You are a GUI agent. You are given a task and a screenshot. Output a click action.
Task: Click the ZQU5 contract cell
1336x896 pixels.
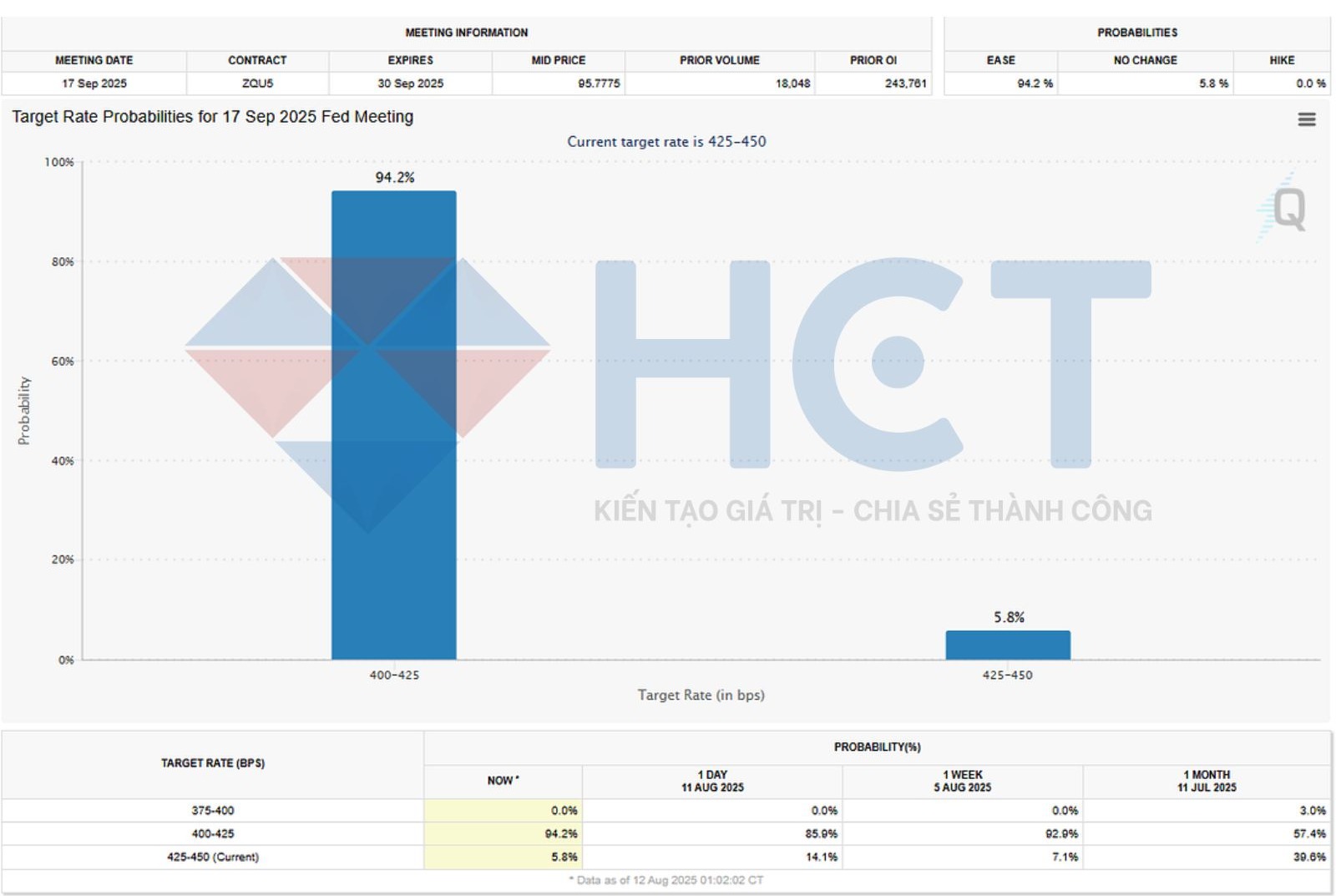pos(257,84)
